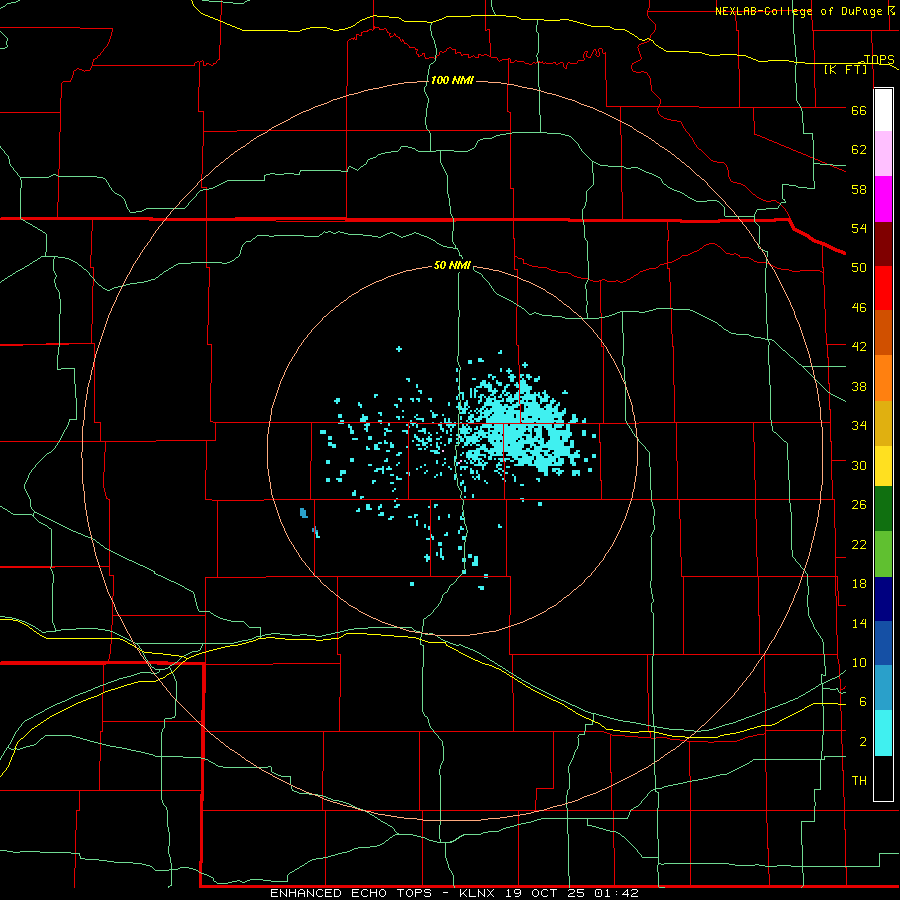Click the TOPS legend title
Viewport: 900px width, 900px height.
[879, 59]
